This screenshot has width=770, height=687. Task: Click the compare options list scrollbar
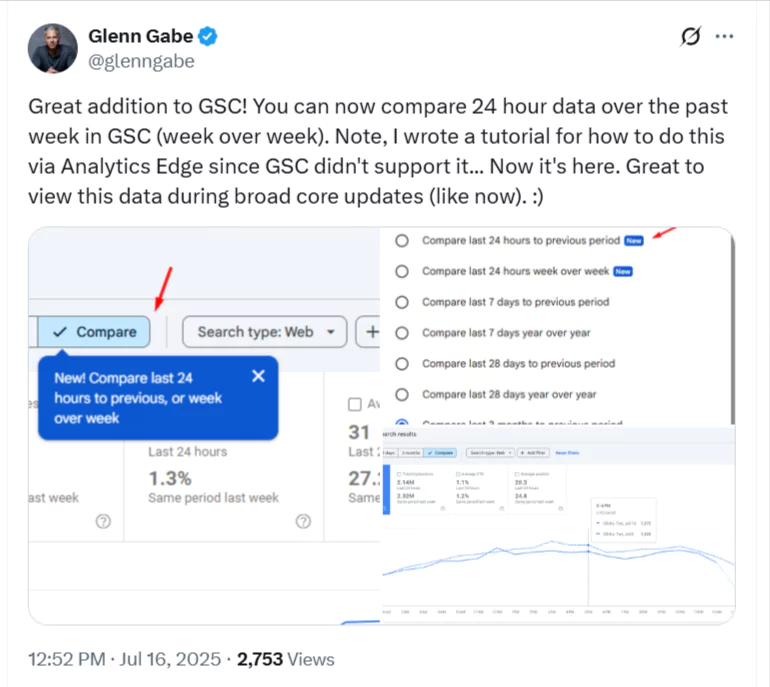coord(732,329)
